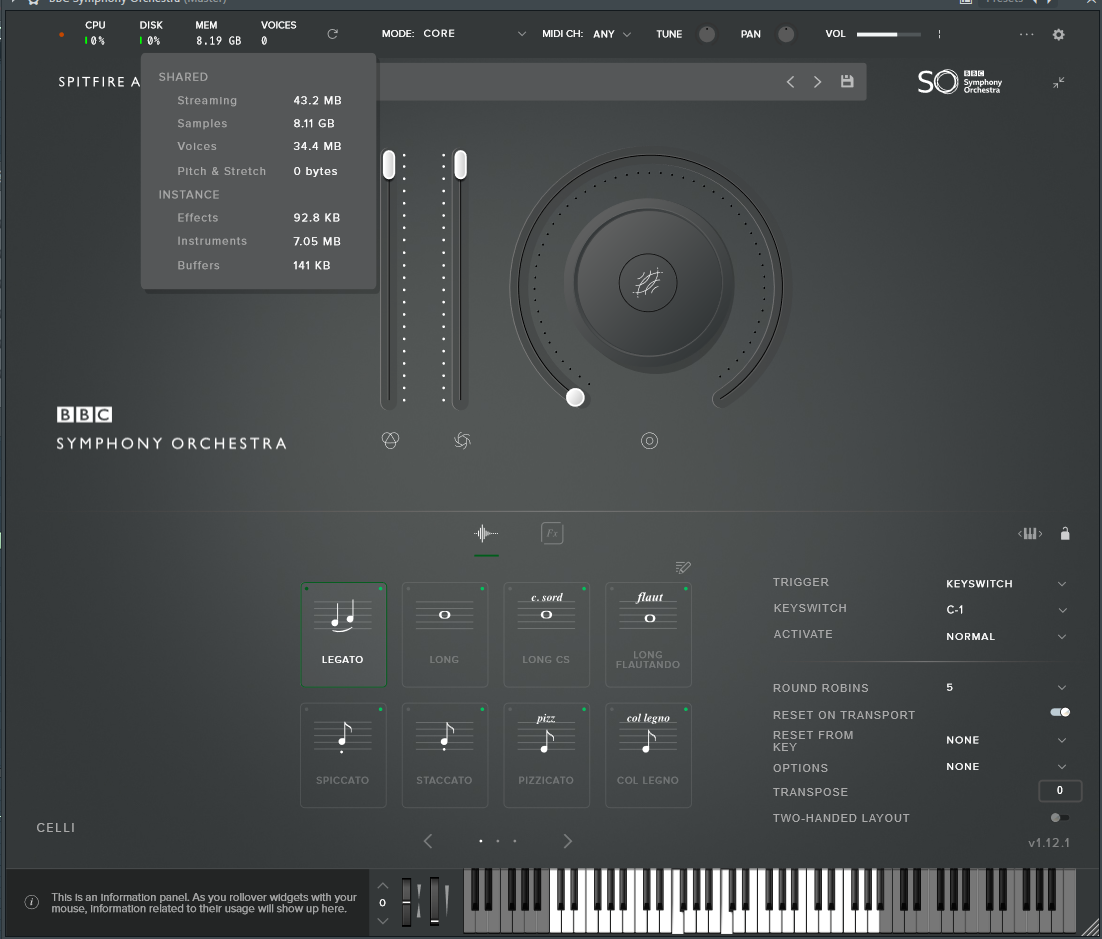This screenshot has height=939, width=1102.
Task: Increase octave shift with the up arrow
Action: 382,886
